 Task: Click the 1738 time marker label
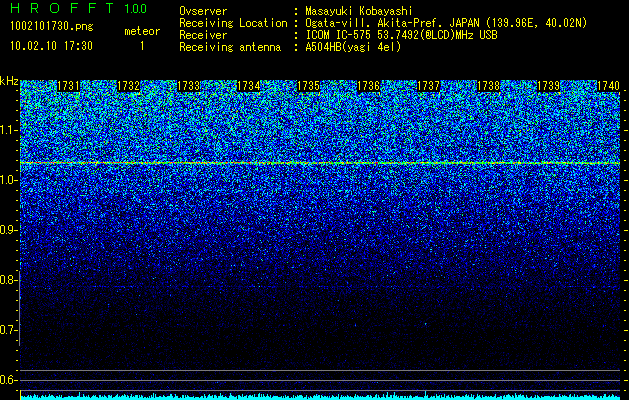[489, 86]
